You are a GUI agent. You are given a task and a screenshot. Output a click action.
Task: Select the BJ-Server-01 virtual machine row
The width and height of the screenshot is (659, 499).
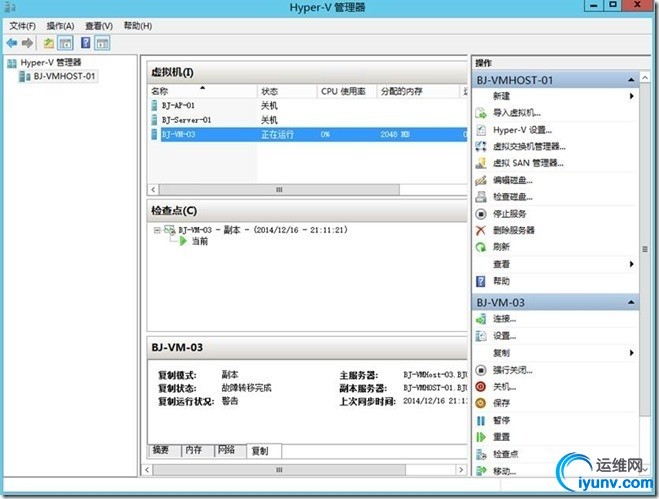tap(307, 120)
